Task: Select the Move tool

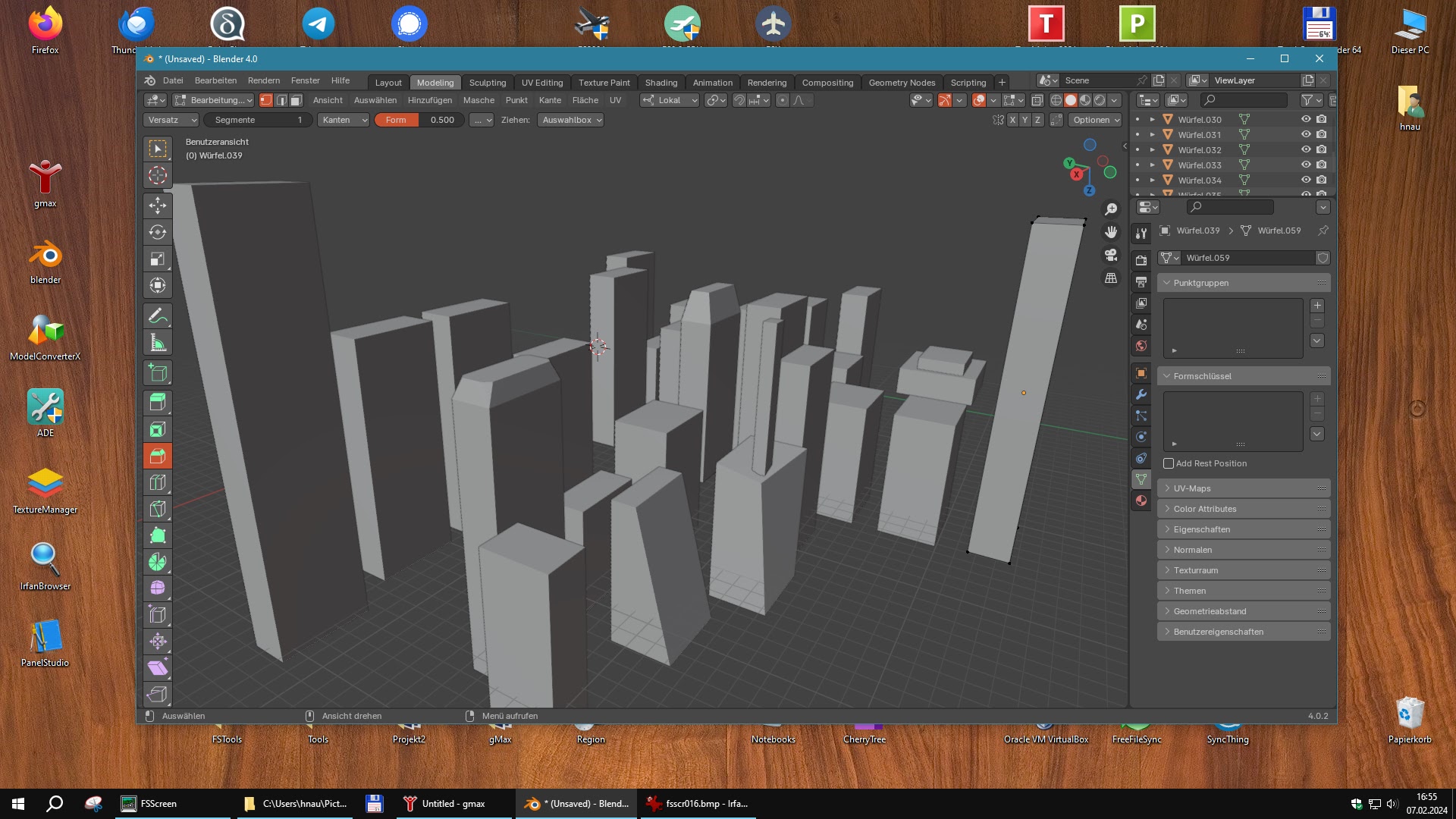Action: (x=158, y=206)
